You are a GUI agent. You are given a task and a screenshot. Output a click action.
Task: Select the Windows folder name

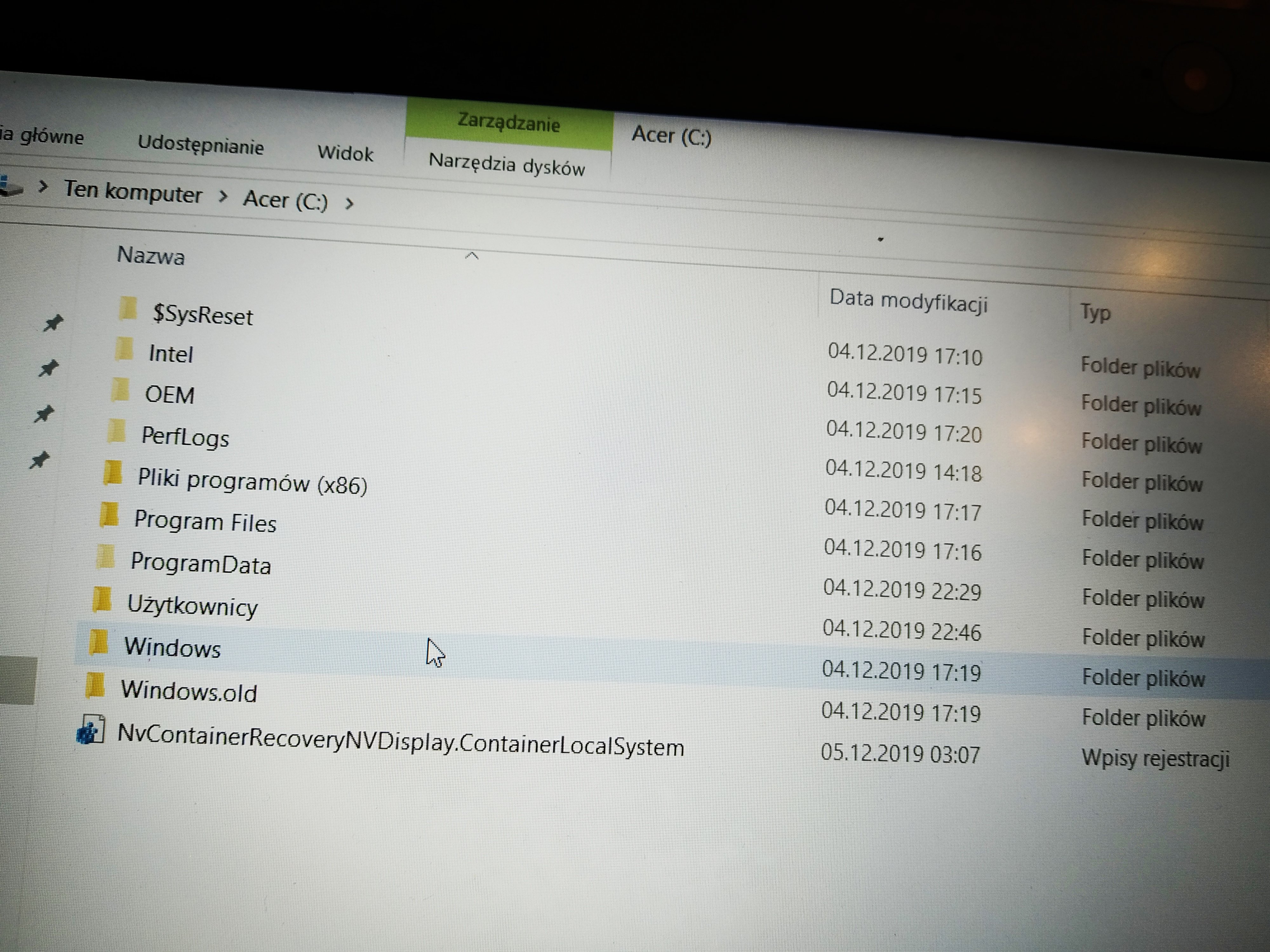[172, 648]
